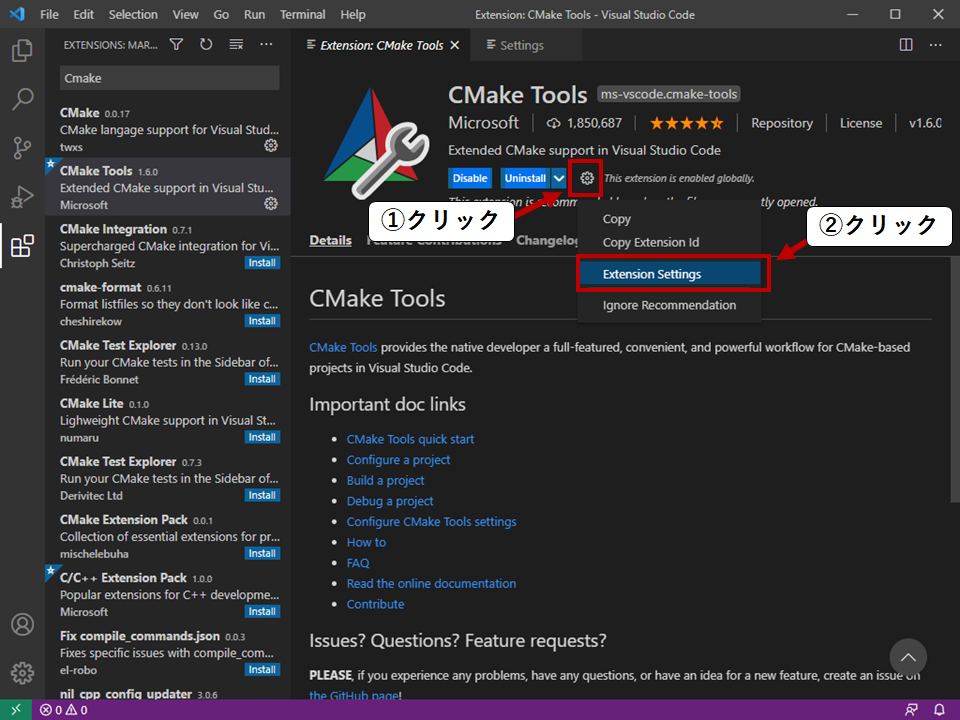Open the Explorer view in activity bar

pos(22,50)
